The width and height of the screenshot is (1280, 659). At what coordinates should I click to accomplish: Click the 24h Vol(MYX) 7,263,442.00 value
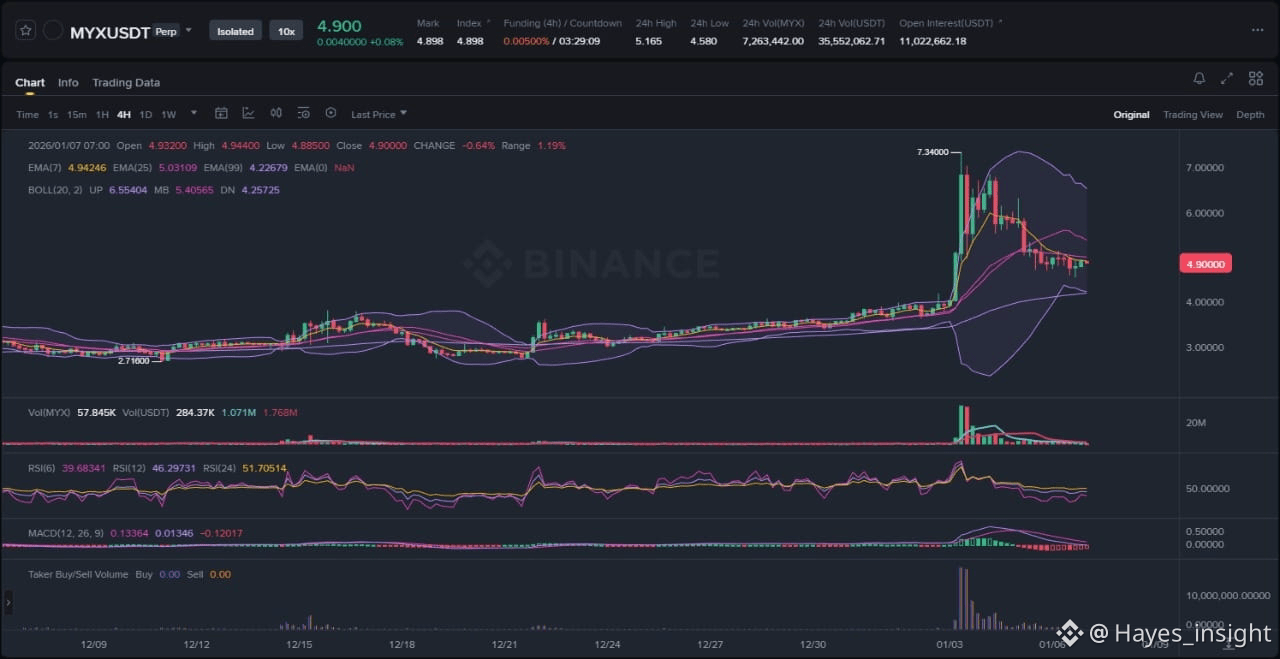coord(773,41)
